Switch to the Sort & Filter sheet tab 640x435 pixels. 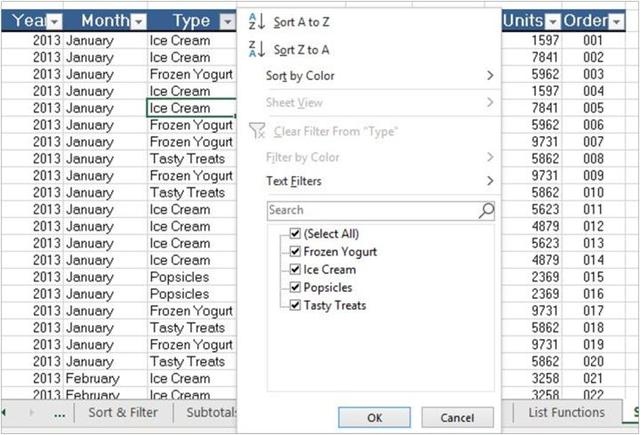coord(122,412)
